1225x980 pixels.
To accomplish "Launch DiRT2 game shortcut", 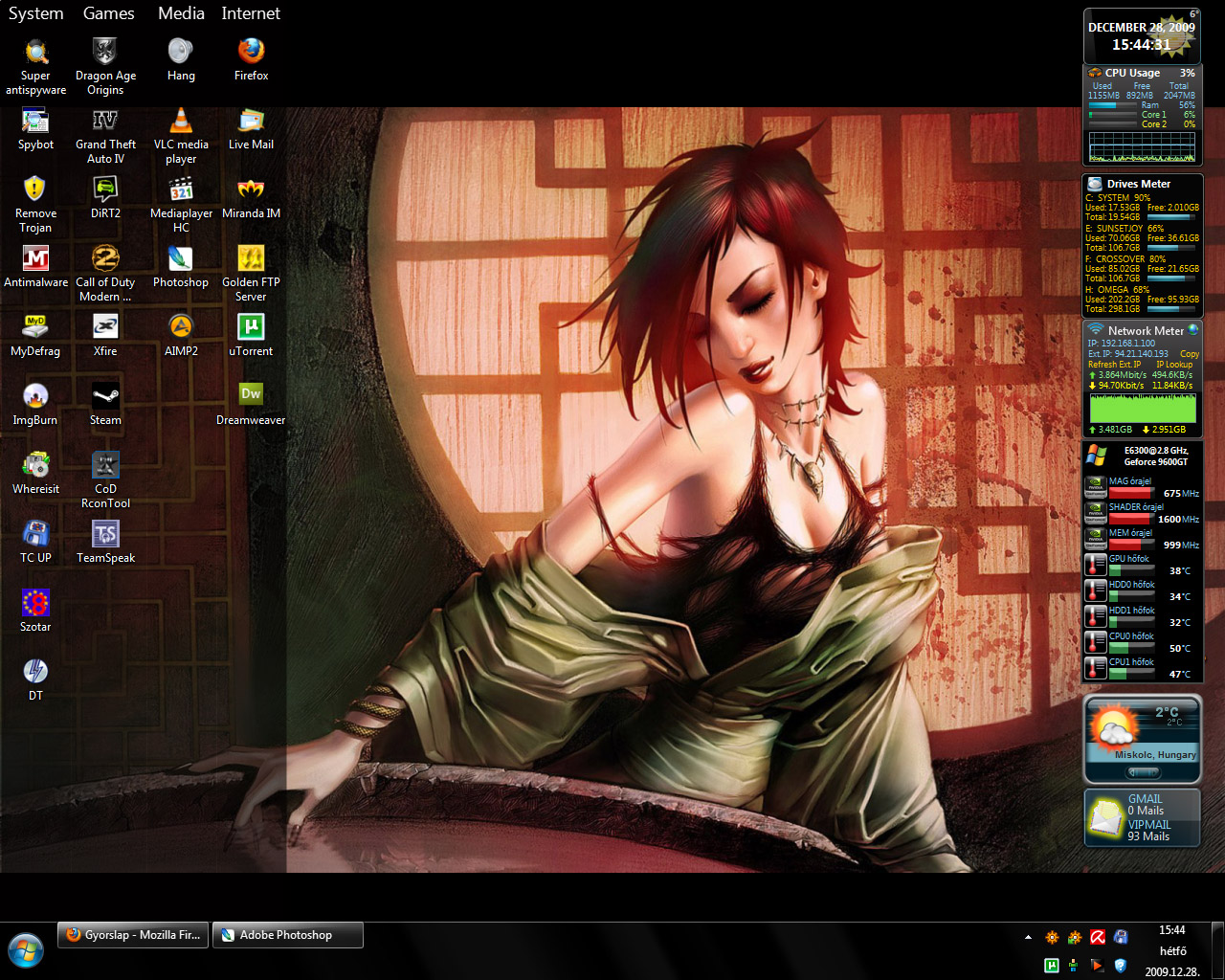I will (105, 197).
